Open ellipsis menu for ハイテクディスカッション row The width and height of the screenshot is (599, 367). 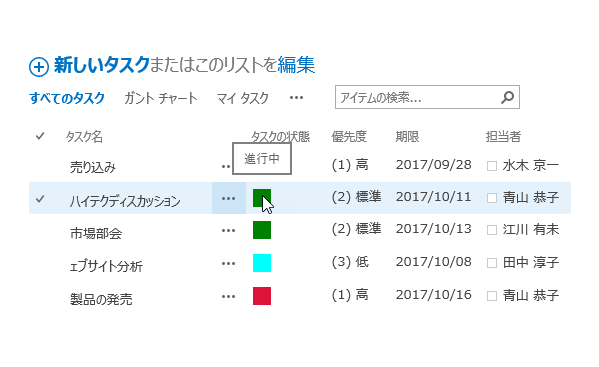point(228,198)
